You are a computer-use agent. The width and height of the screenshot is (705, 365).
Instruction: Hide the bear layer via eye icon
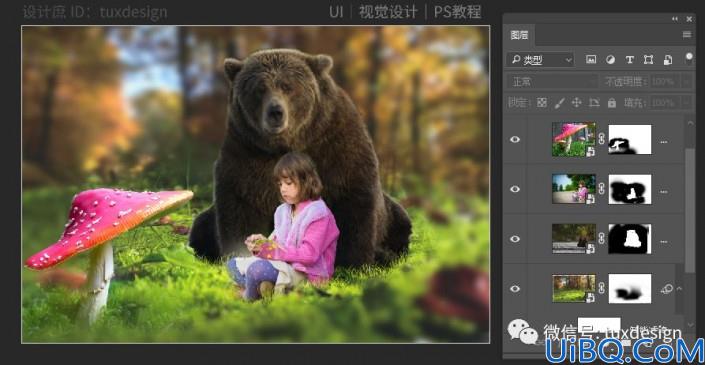coord(515,239)
